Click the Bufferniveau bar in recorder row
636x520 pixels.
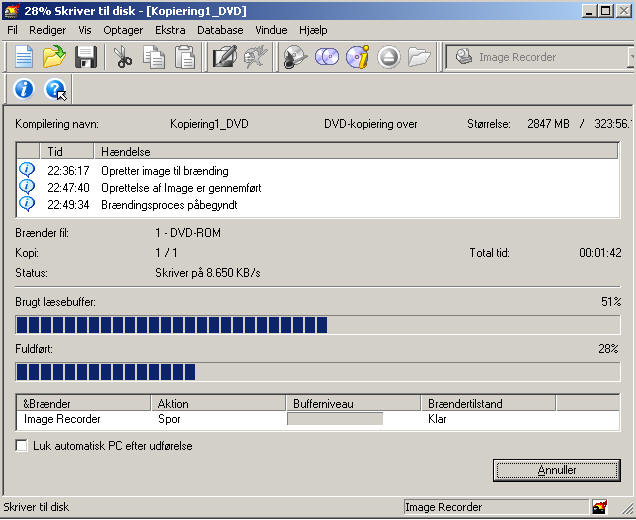pyautogui.click(x=335, y=419)
